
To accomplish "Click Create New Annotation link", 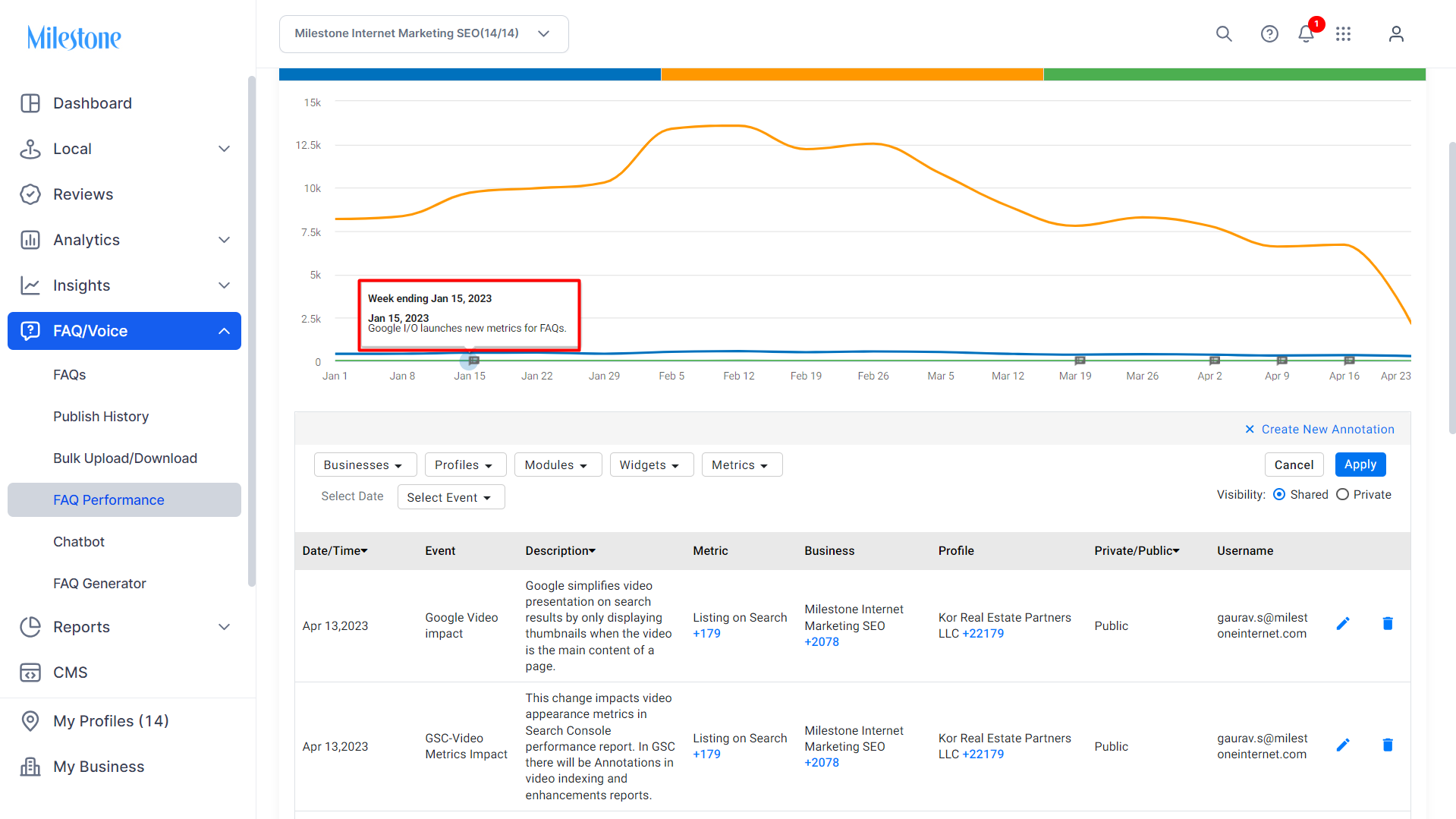I will [1328, 430].
